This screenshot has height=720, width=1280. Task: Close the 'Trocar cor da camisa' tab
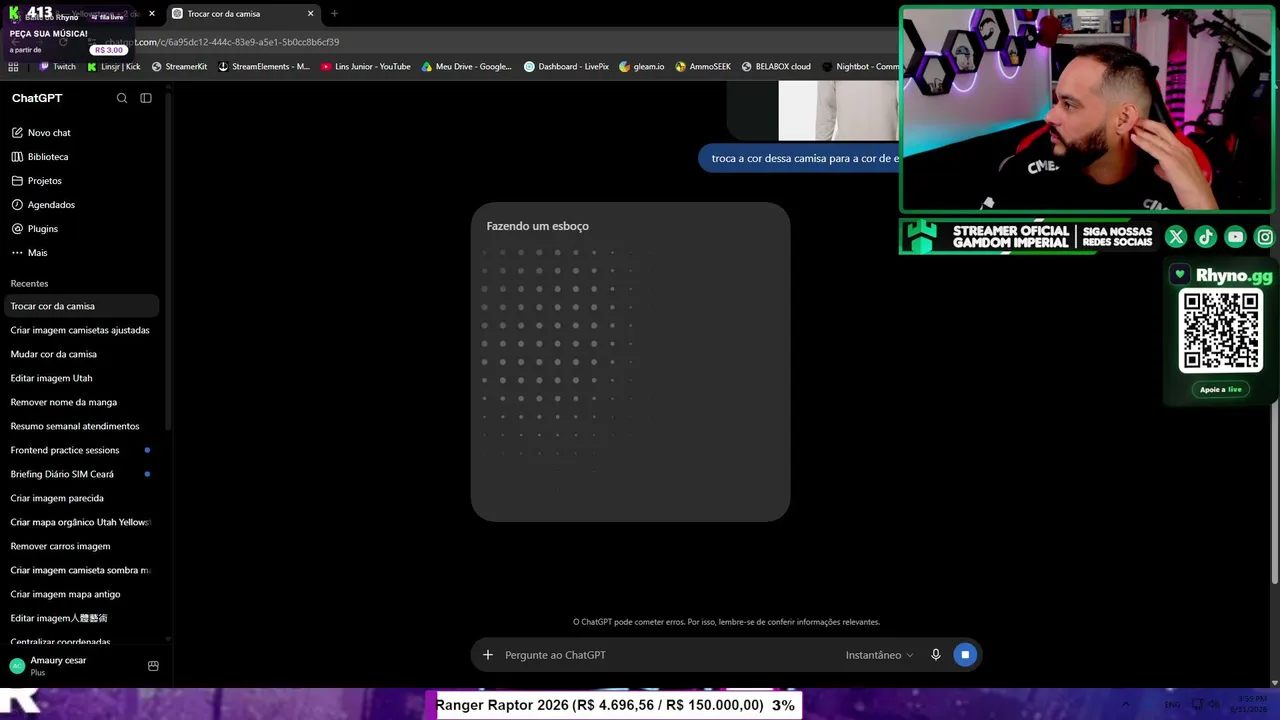coord(310,14)
